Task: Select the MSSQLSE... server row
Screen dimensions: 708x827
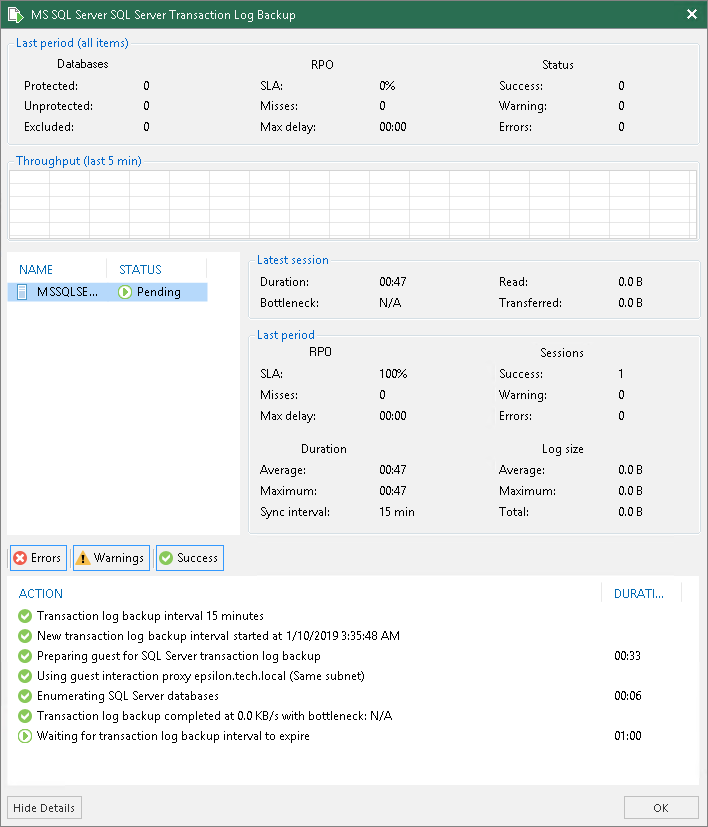Action: coord(108,292)
